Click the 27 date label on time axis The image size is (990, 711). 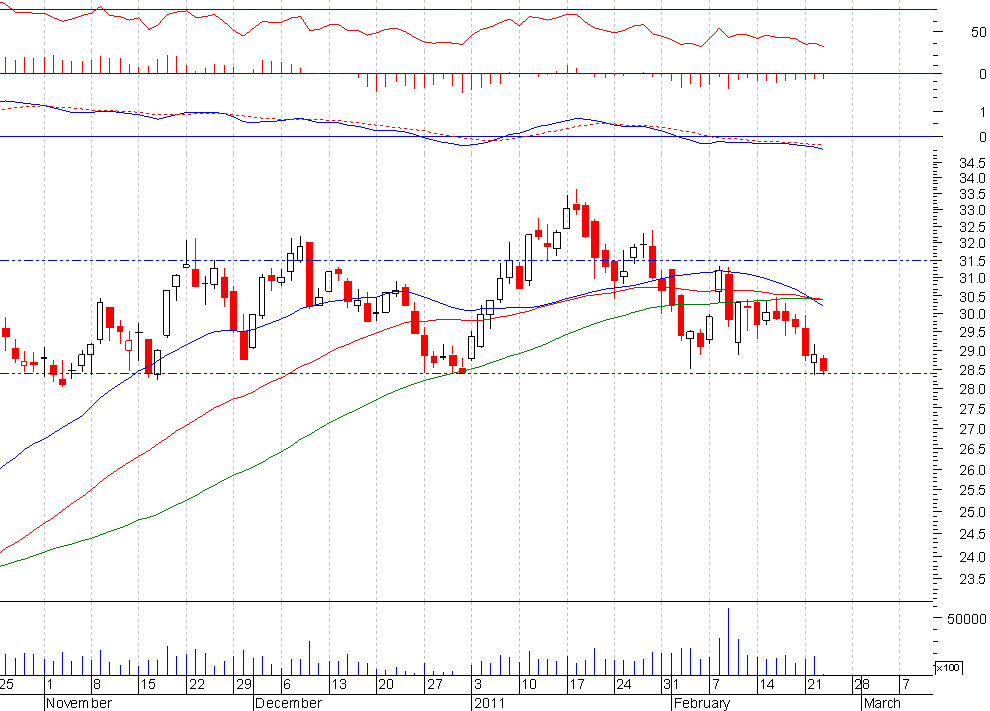pyautogui.click(x=435, y=684)
